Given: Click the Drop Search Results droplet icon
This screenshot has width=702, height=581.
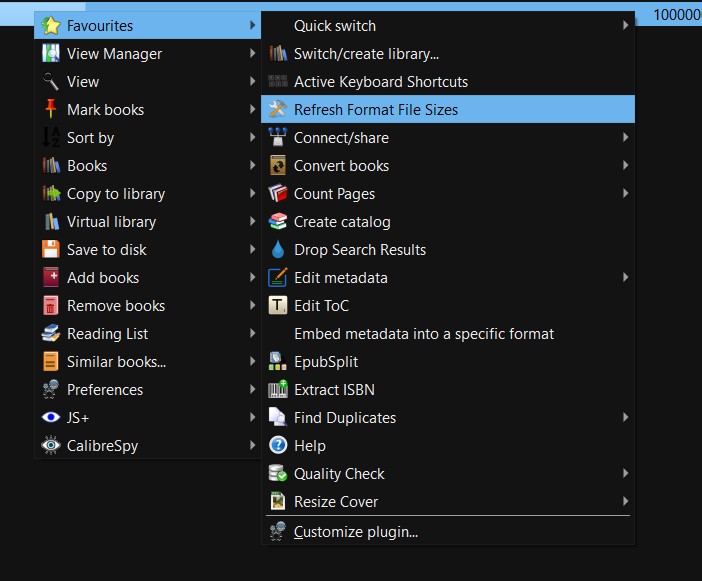Looking at the screenshot, I should tap(278, 250).
